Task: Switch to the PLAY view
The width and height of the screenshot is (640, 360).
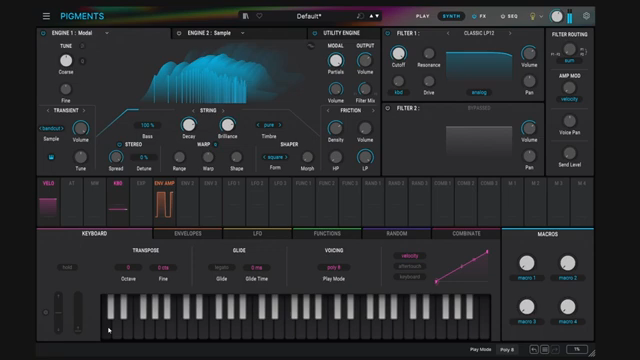Action: pos(422,16)
